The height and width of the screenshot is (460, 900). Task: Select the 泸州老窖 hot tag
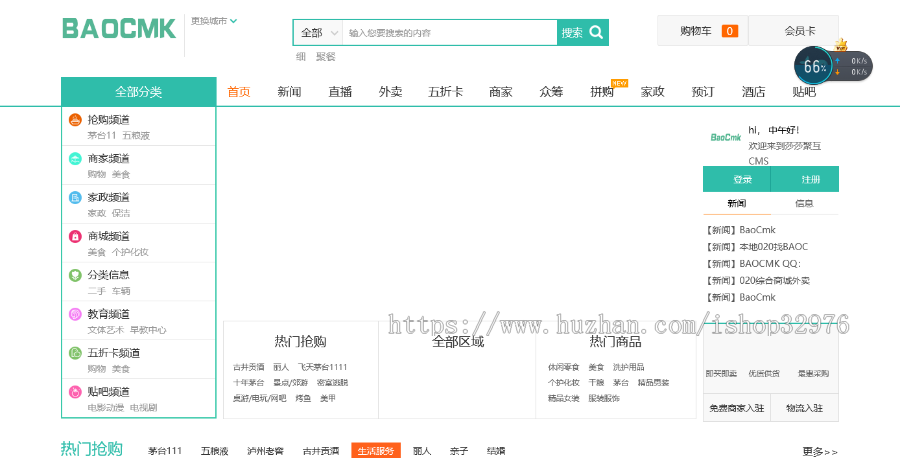265,451
